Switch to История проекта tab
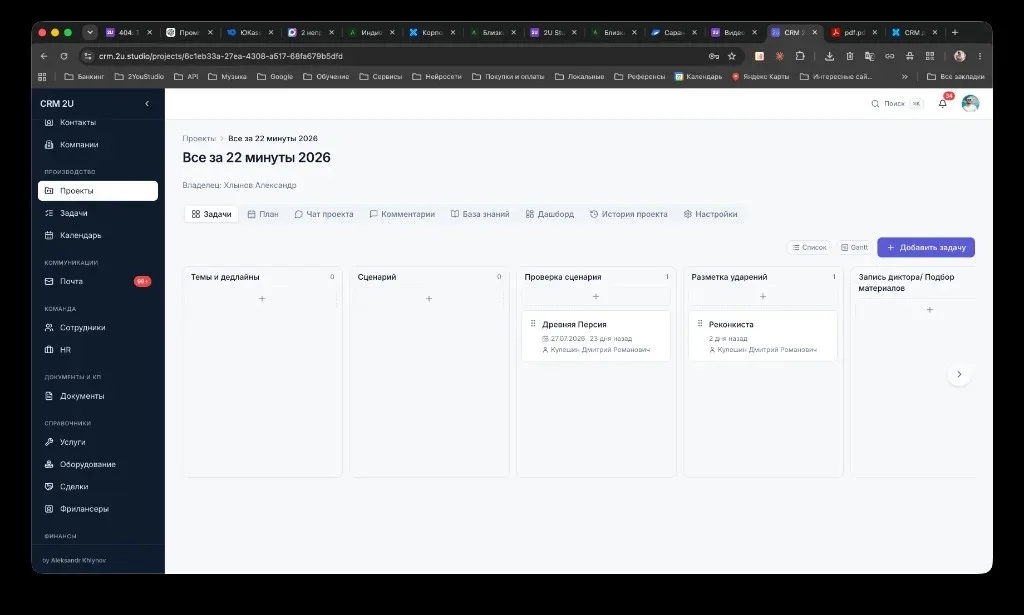This screenshot has width=1024, height=615. click(629, 214)
